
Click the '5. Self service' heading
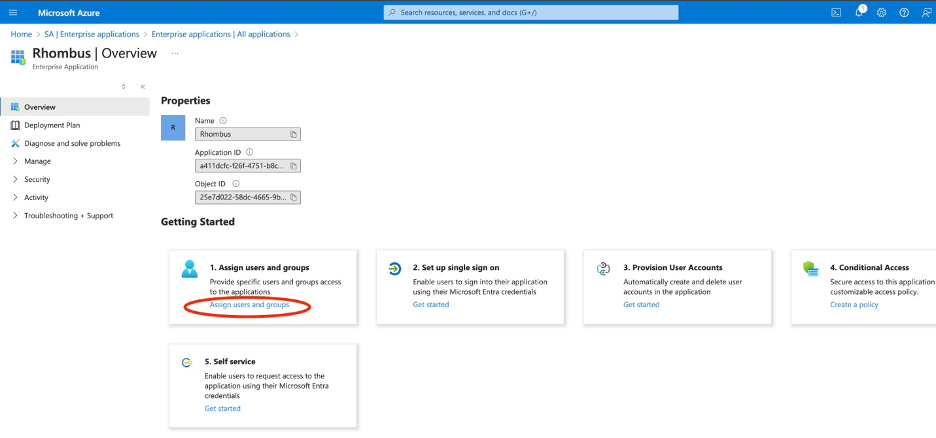click(x=230, y=362)
